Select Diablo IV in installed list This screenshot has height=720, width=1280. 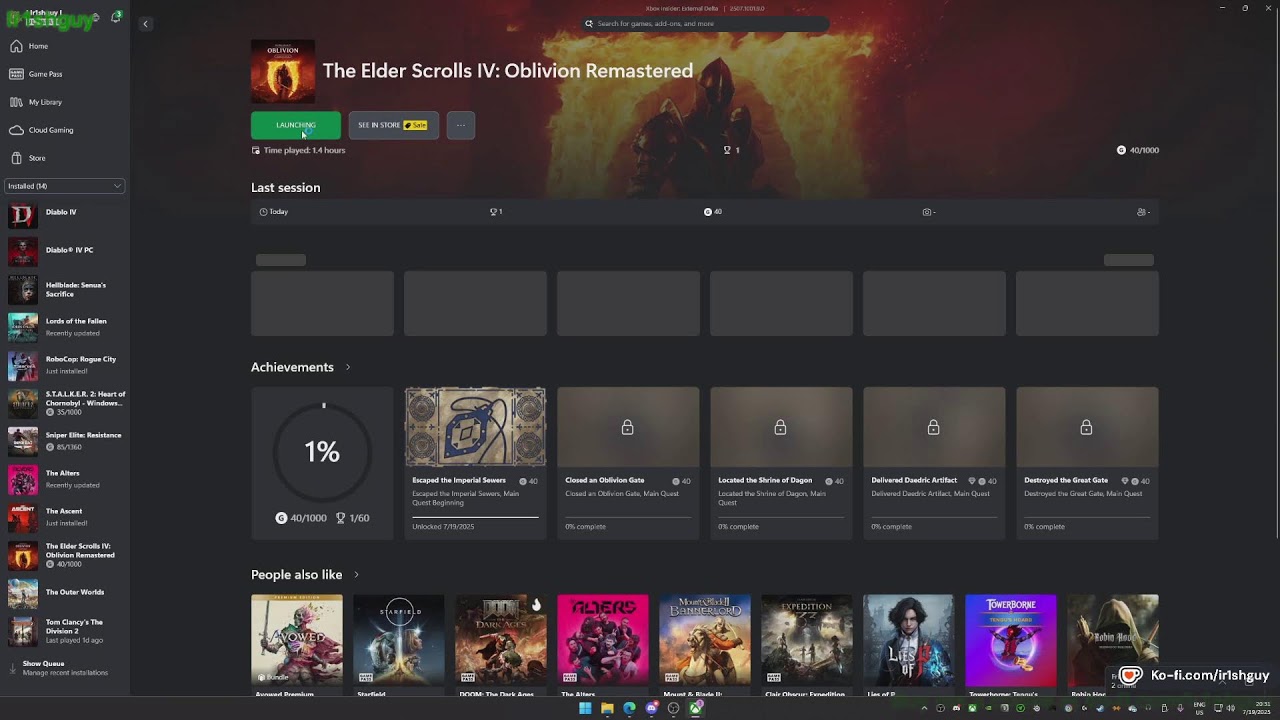click(x=65, y=212)
